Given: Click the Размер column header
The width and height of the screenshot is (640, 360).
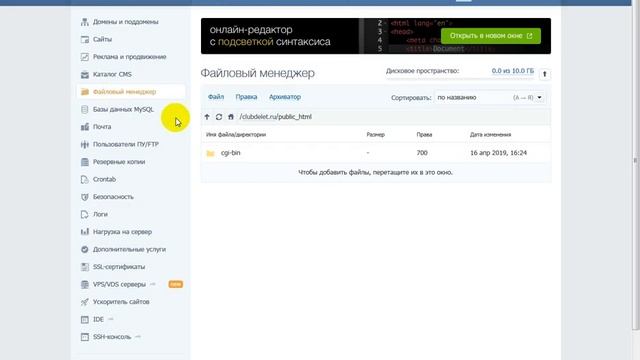Looking at the screenshot, I should [376, 135].
